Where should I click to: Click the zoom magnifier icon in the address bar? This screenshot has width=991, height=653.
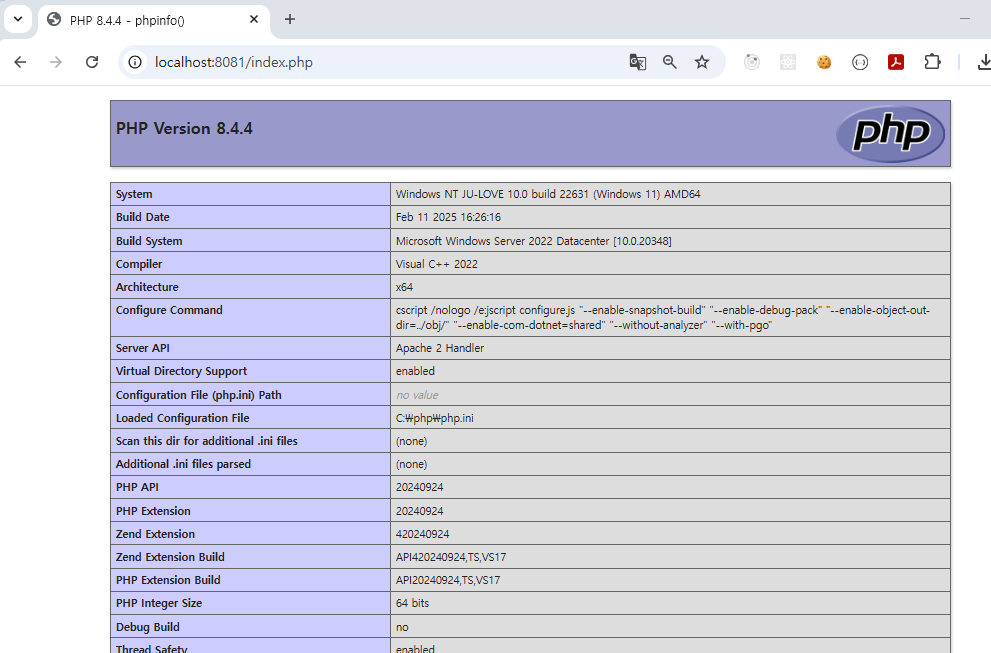669,61
